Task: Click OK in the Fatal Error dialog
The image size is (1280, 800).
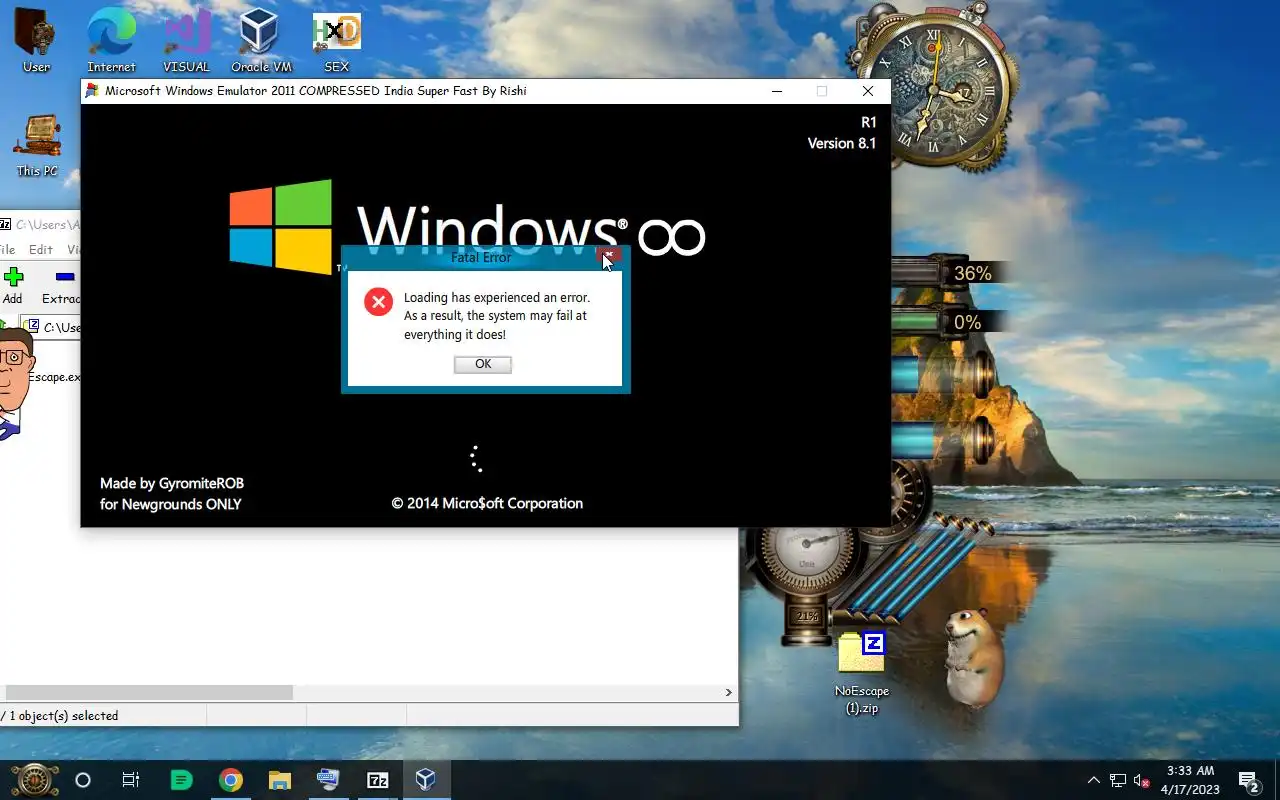Action: click(483, 364)
